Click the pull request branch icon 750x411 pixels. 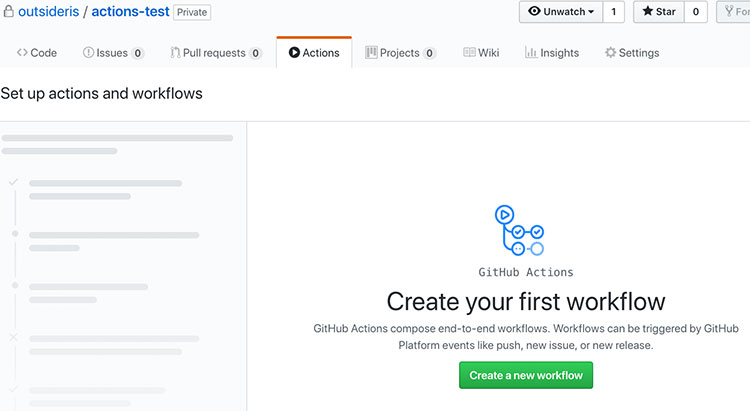176,52
